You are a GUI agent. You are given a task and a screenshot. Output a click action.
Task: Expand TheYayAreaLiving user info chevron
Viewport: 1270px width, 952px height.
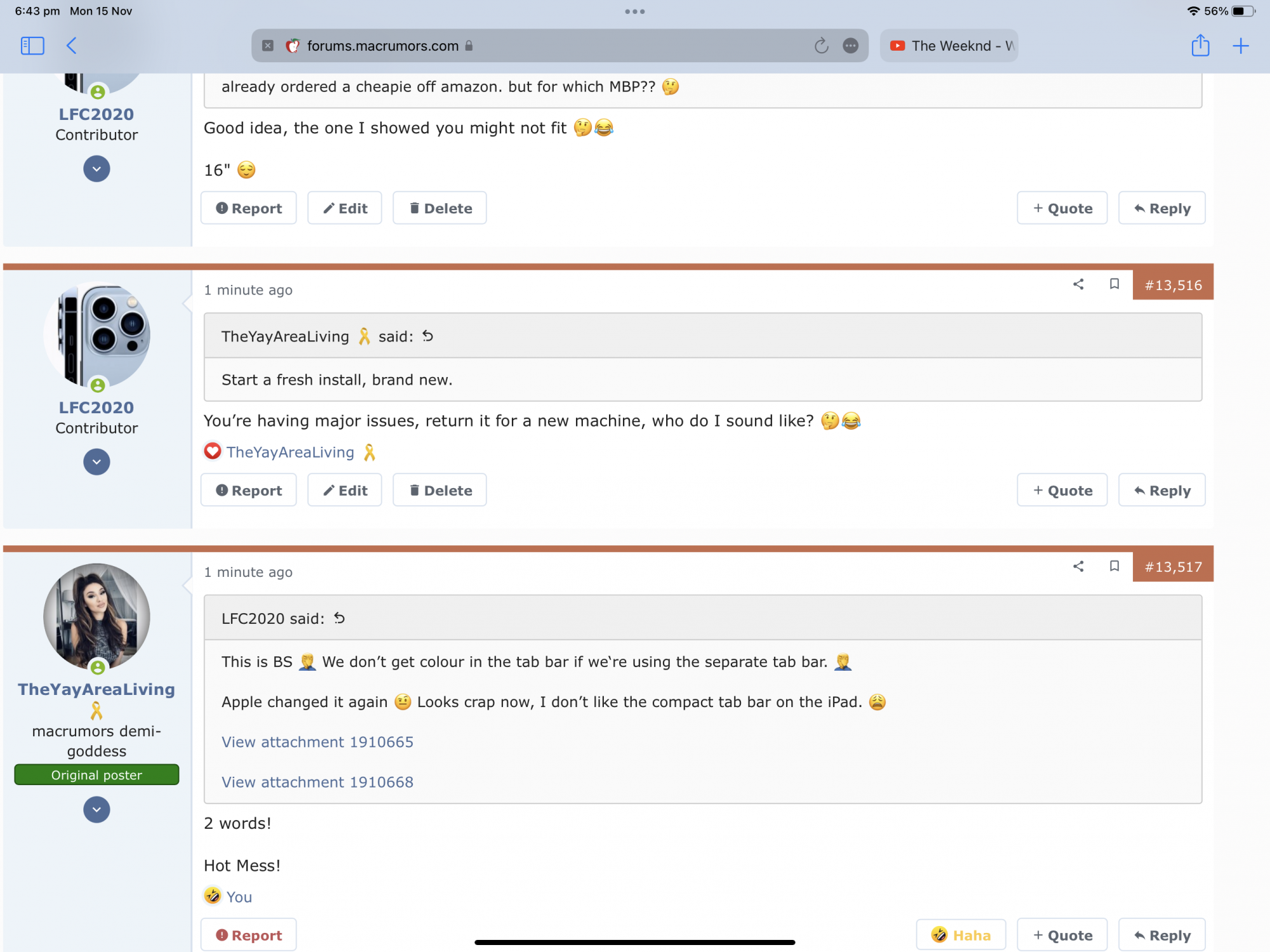coord(97,809)
